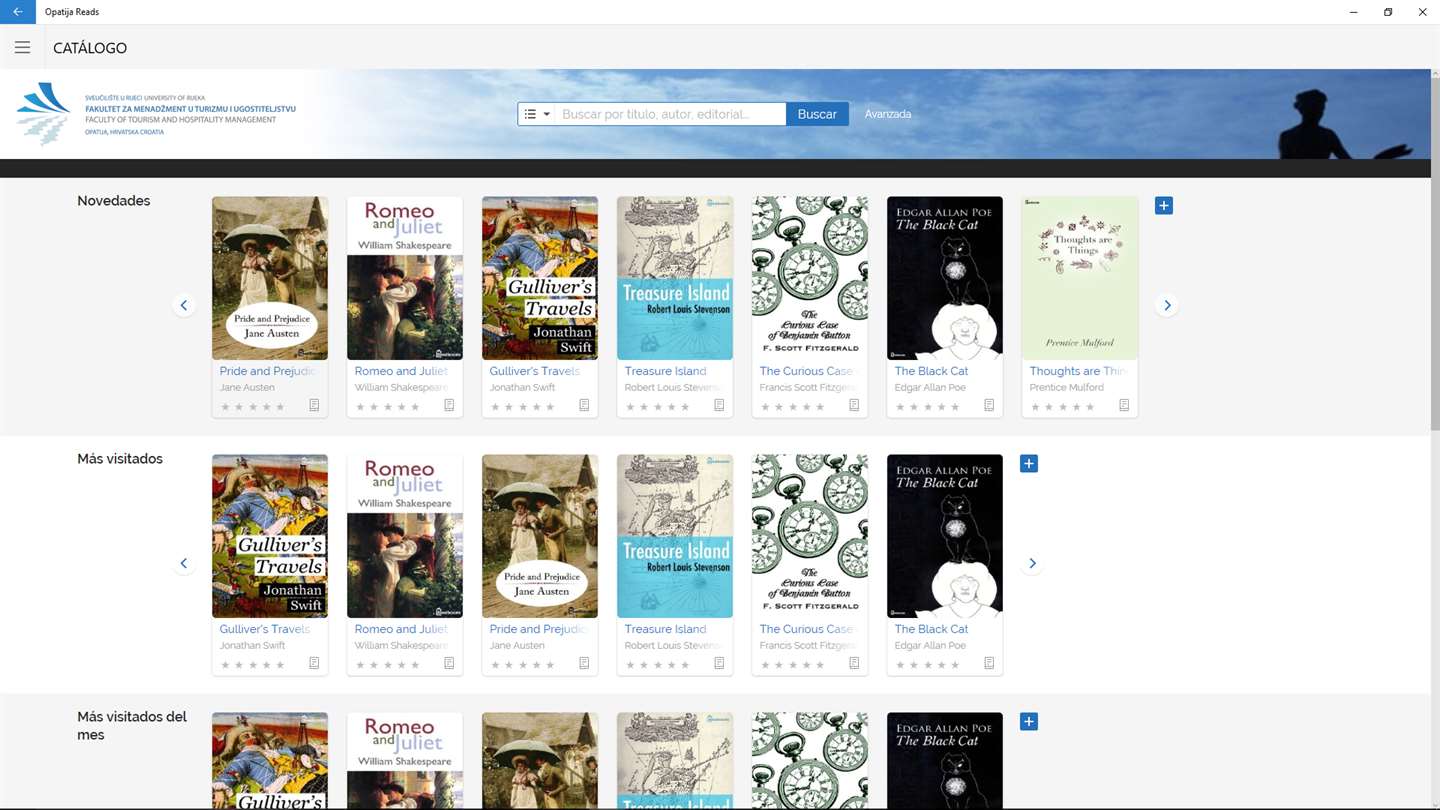Screen dimensions: 1440x810
Task: Click author Edgar Allan Poe under Novedades
Action: point(930,388)
